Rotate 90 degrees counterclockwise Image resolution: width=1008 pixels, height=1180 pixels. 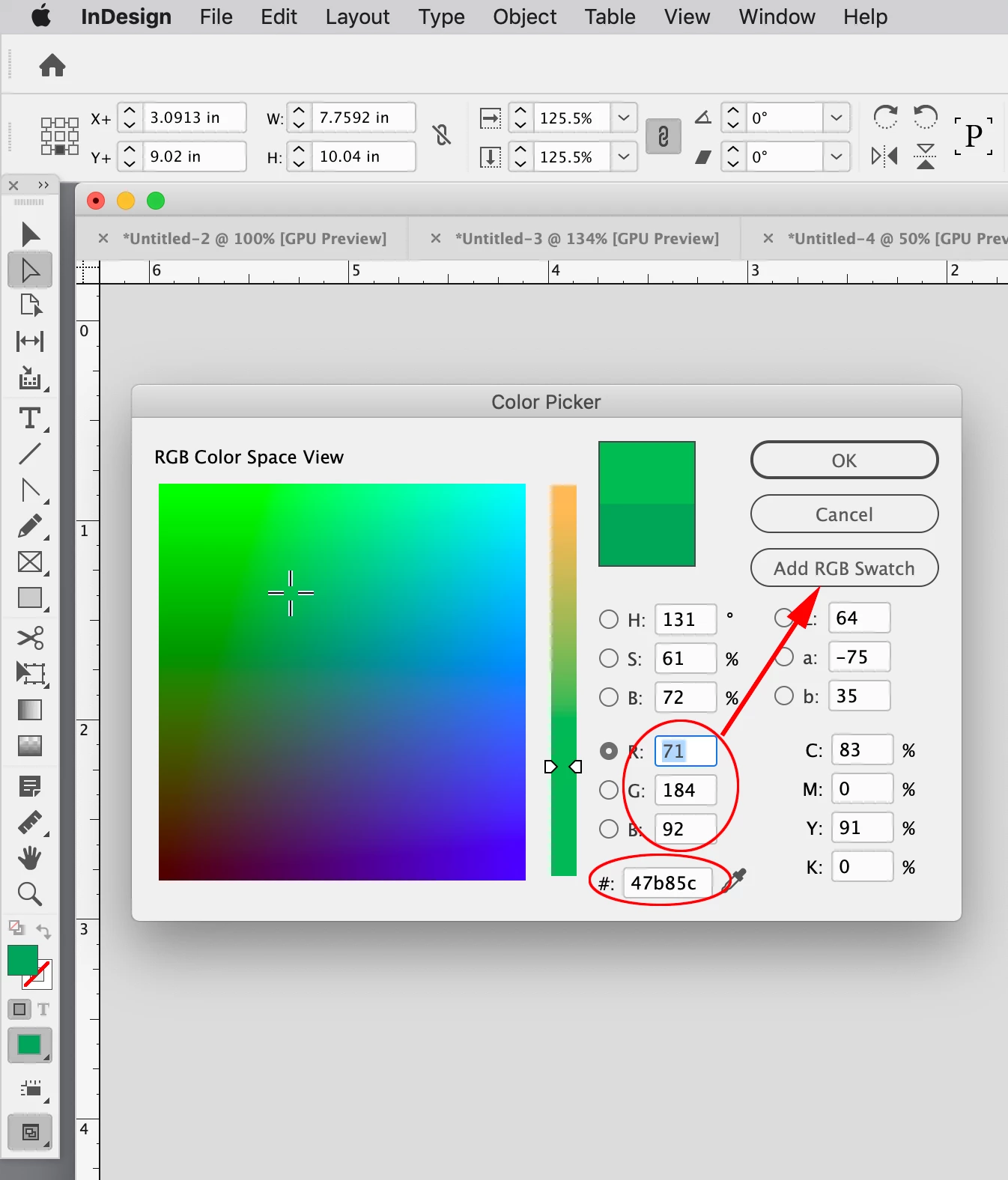[x=926, y=117]
